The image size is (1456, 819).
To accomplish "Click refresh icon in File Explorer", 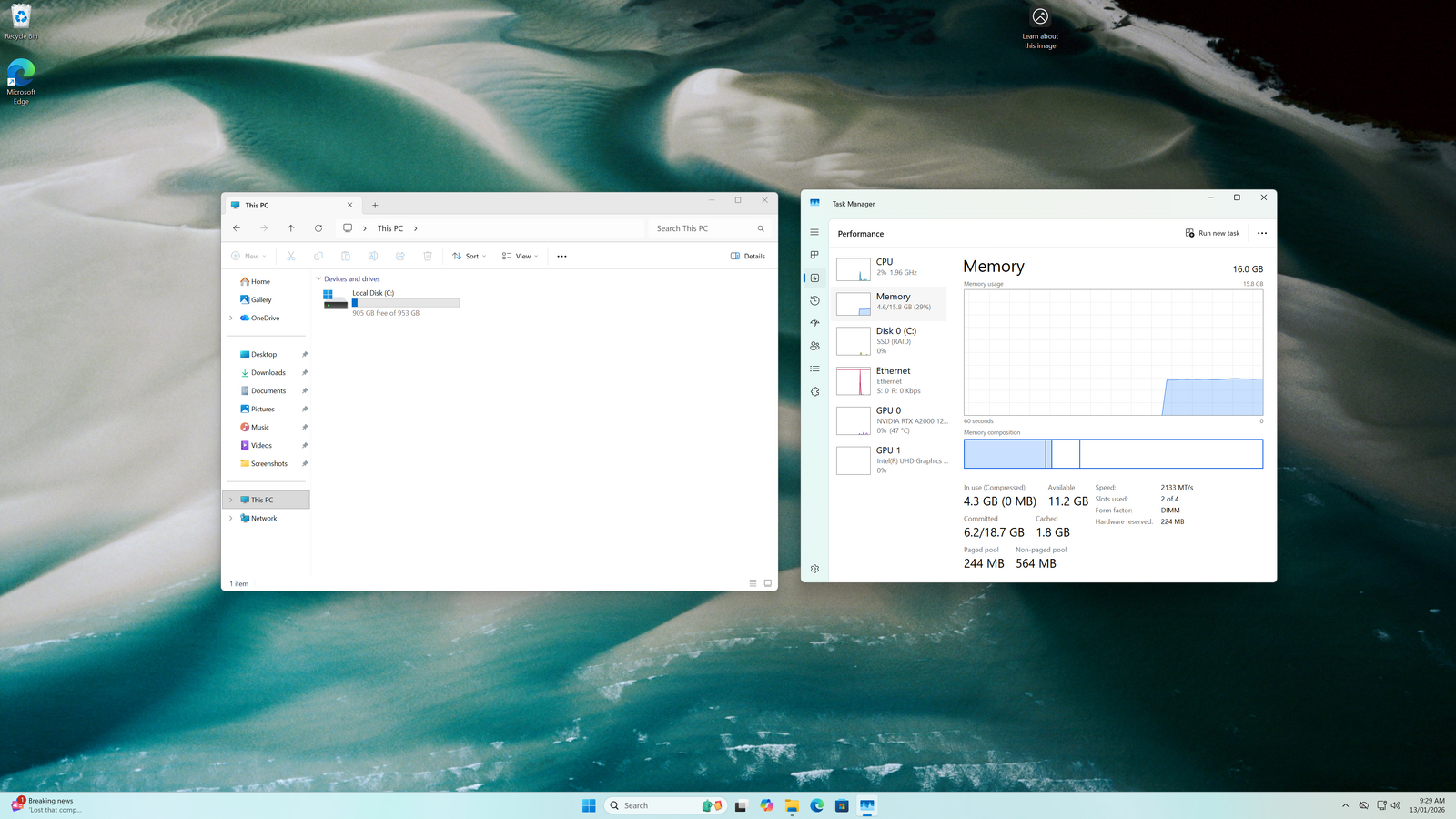I will coord(318,228).
